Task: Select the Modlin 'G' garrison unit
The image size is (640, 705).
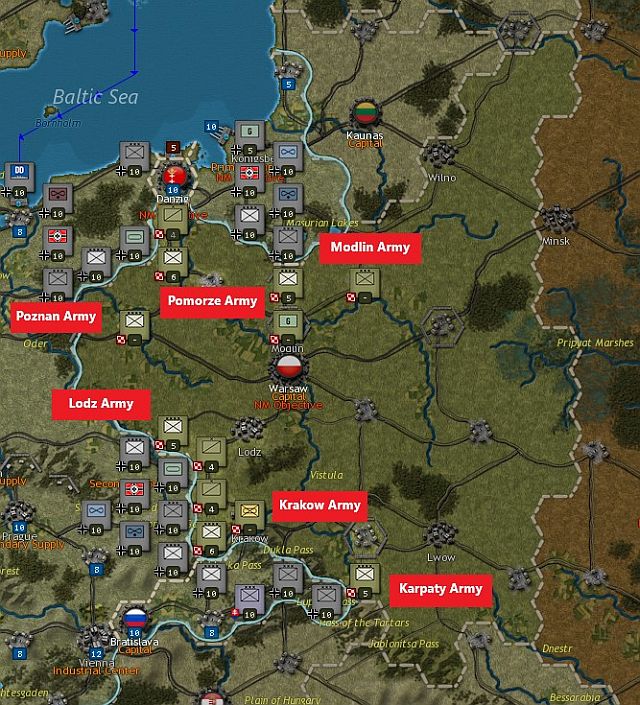Action: [x=288, y=325]
